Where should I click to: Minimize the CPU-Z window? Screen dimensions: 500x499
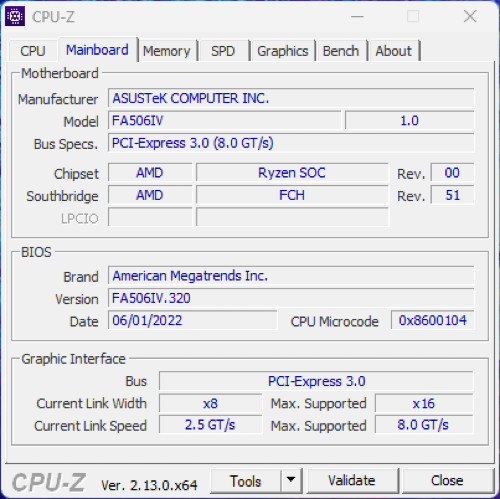pos(357,16)
